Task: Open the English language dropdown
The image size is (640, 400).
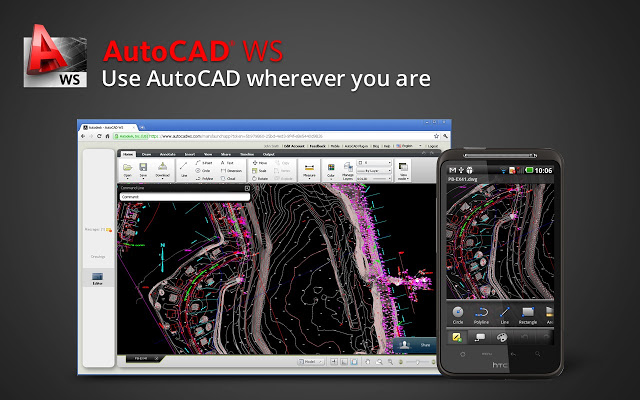Action: point(408,146)
